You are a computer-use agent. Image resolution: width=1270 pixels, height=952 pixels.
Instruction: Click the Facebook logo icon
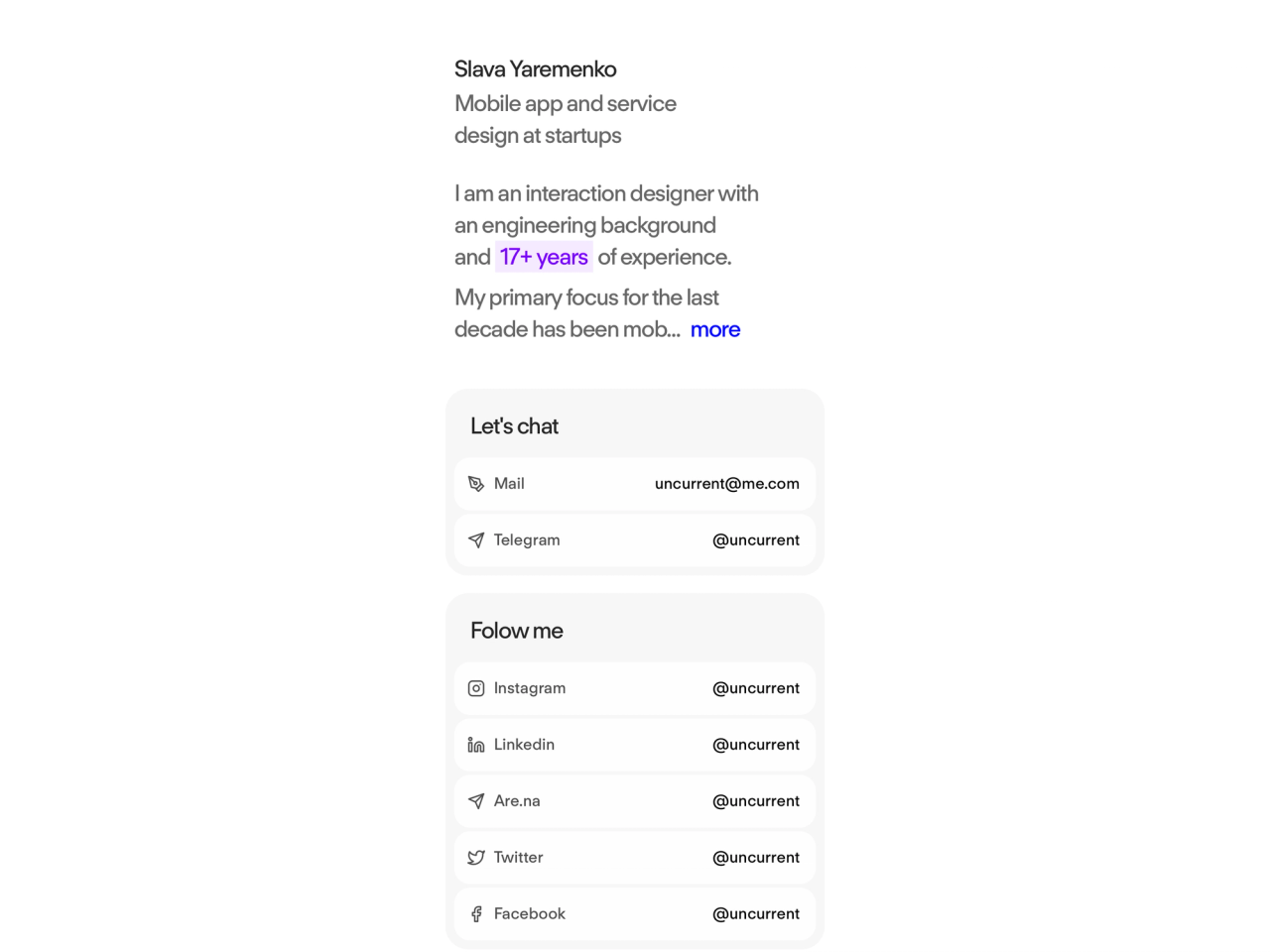(x=476, y=914)
